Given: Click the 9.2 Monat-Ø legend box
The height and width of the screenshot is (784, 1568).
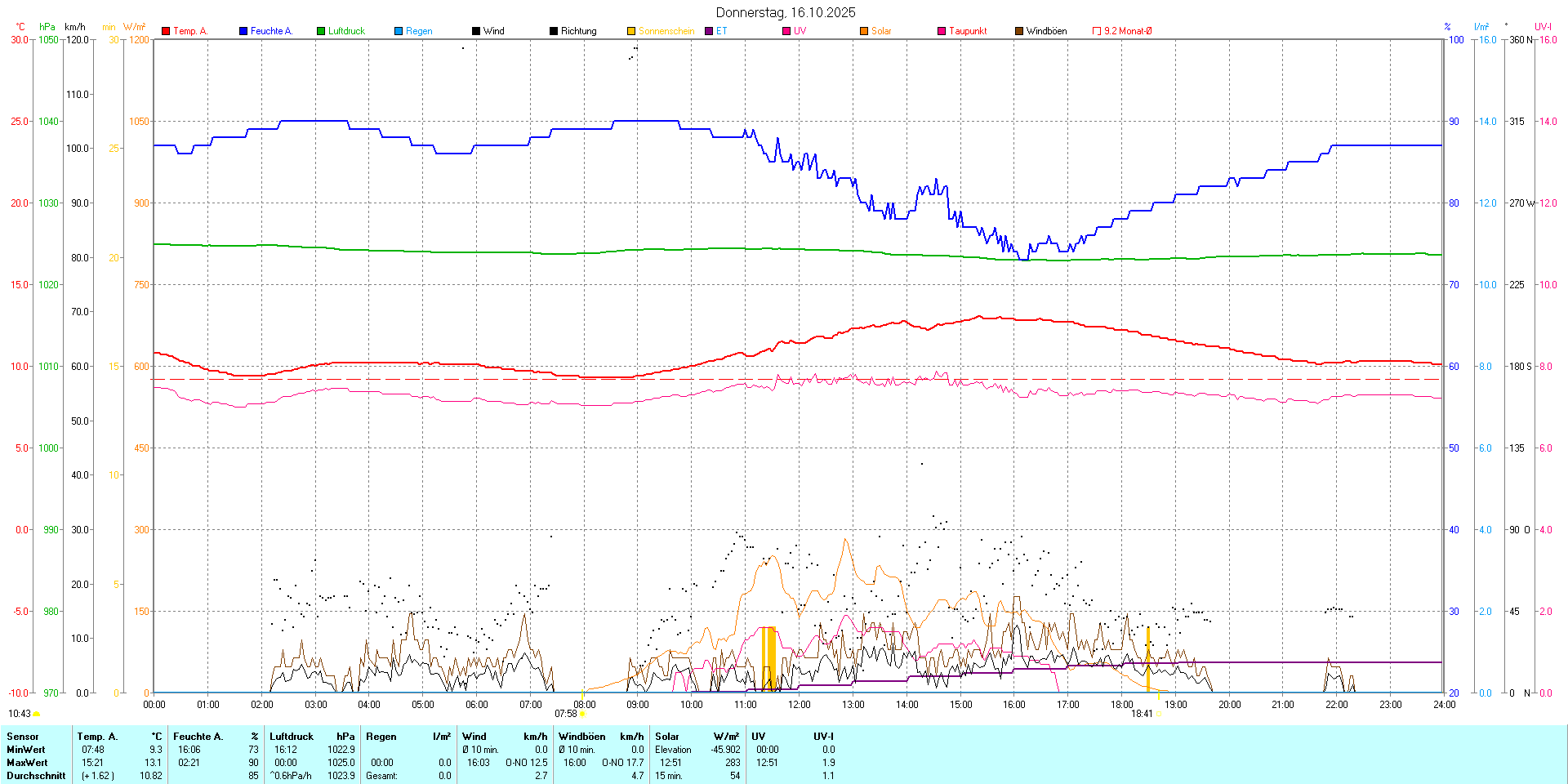Looking at the screenshot, I should tap(1097, 31).
